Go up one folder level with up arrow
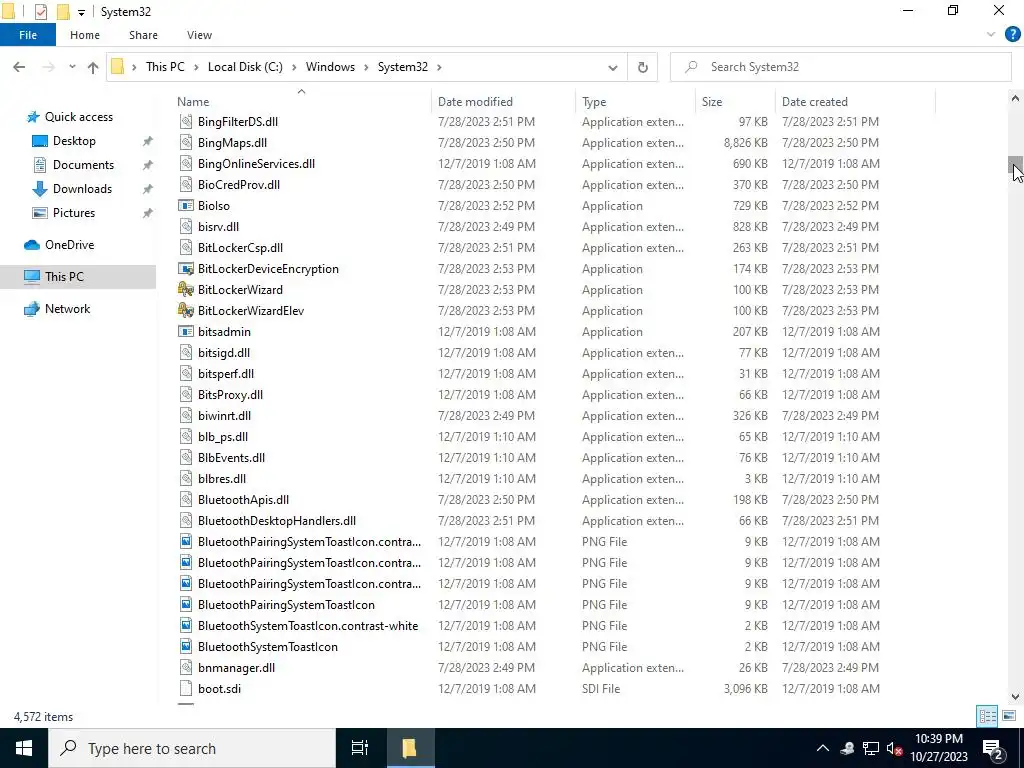The height and width of the screenshot is (768, 1024). click(93, 67)
